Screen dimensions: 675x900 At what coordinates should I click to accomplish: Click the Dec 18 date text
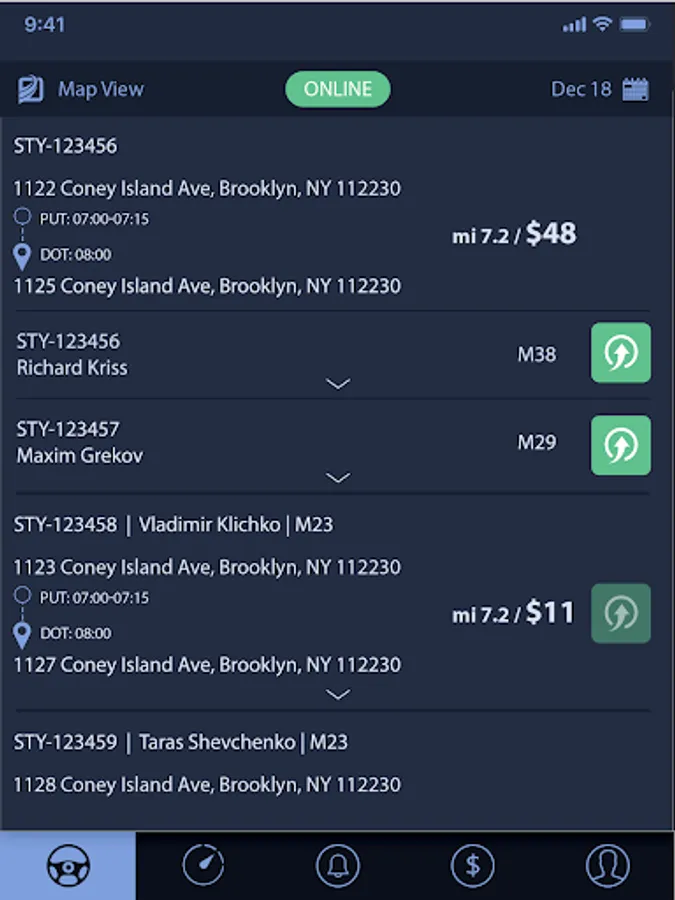point(581,89)
